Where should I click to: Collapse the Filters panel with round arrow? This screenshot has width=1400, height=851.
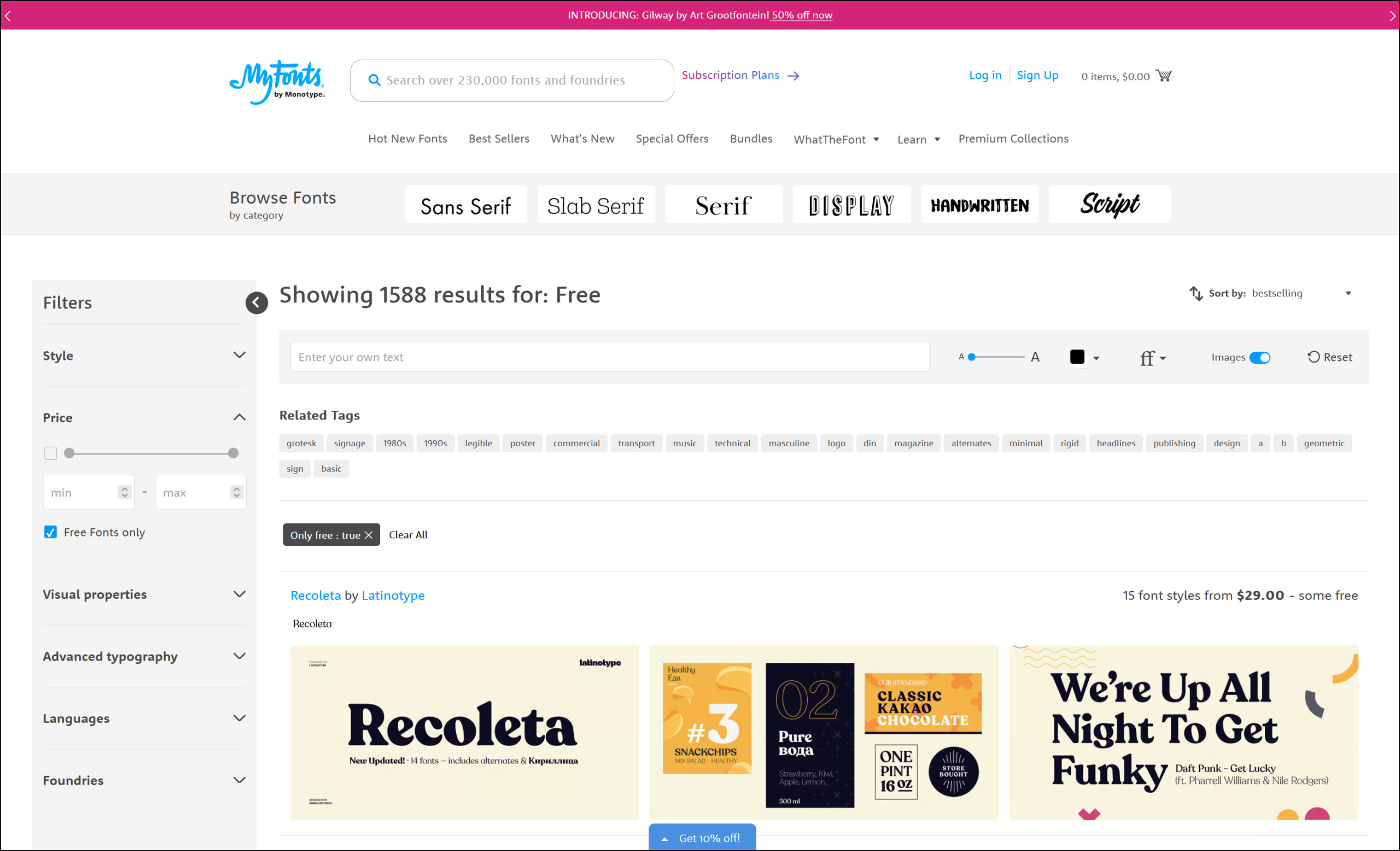256,303
